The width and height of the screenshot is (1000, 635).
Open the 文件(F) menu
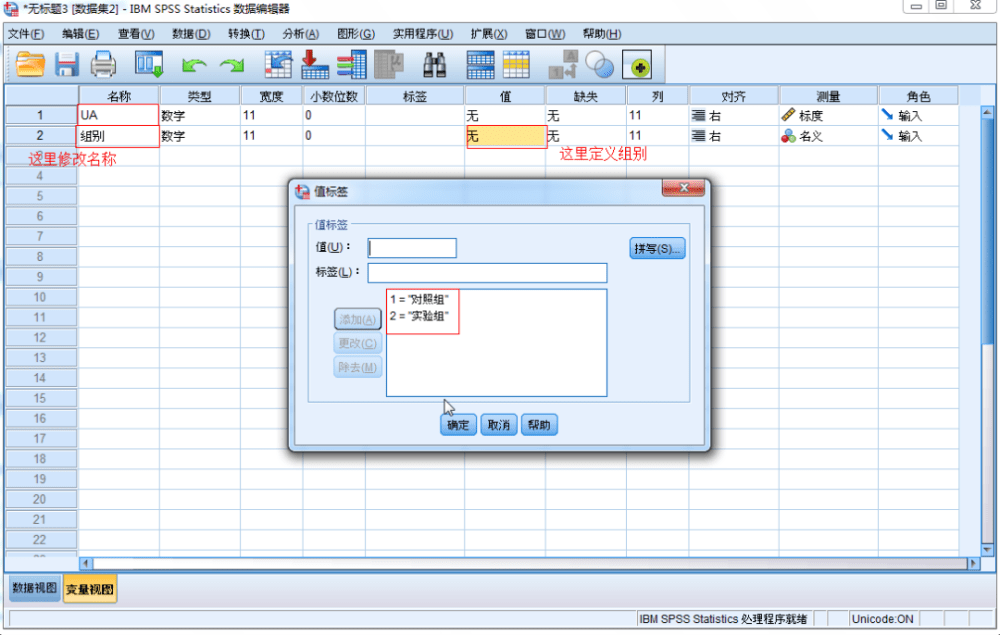pyautogui.click(x=26, y=34)
